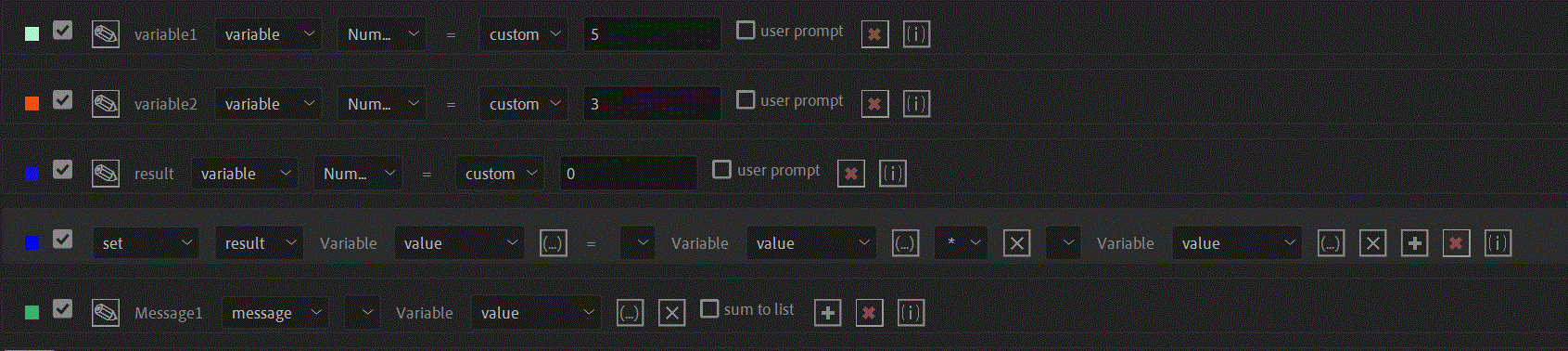Image resolution: width=1568 pixels, height=351 pixels.
Task: Click the rename pencil icon for Message1
Action: [106, 313]
